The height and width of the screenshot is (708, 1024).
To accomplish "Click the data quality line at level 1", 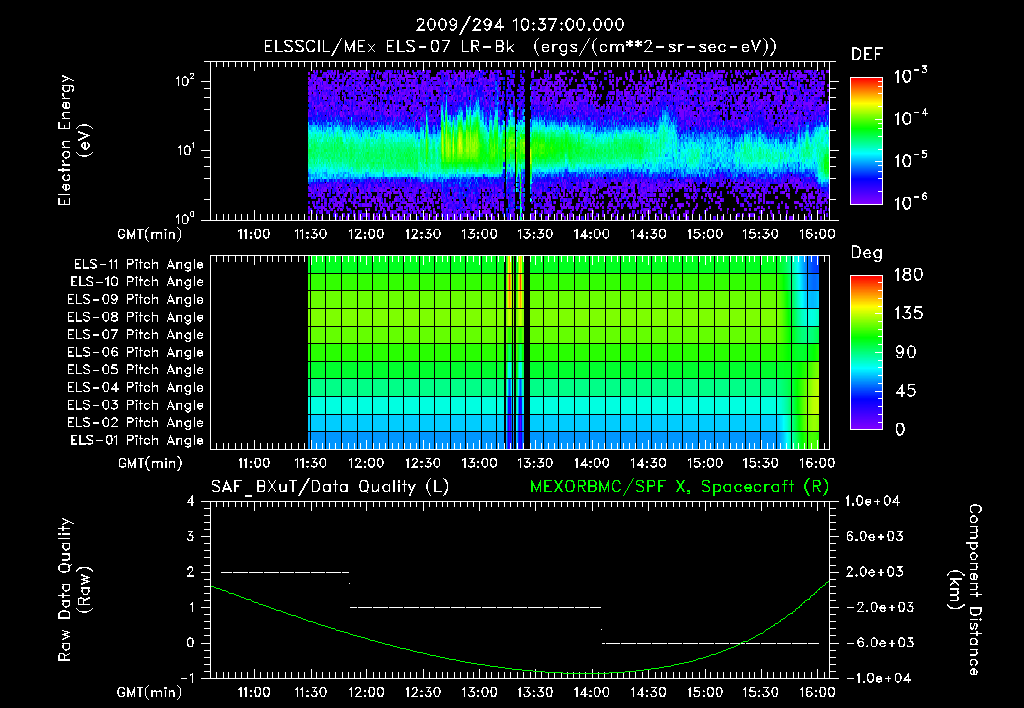I will tap(475, 607).
